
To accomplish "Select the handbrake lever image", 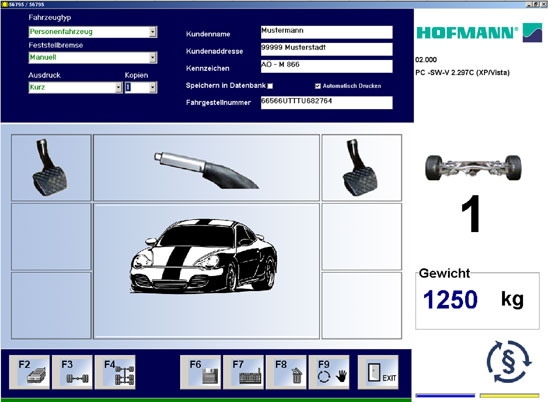I will [207, 168].
